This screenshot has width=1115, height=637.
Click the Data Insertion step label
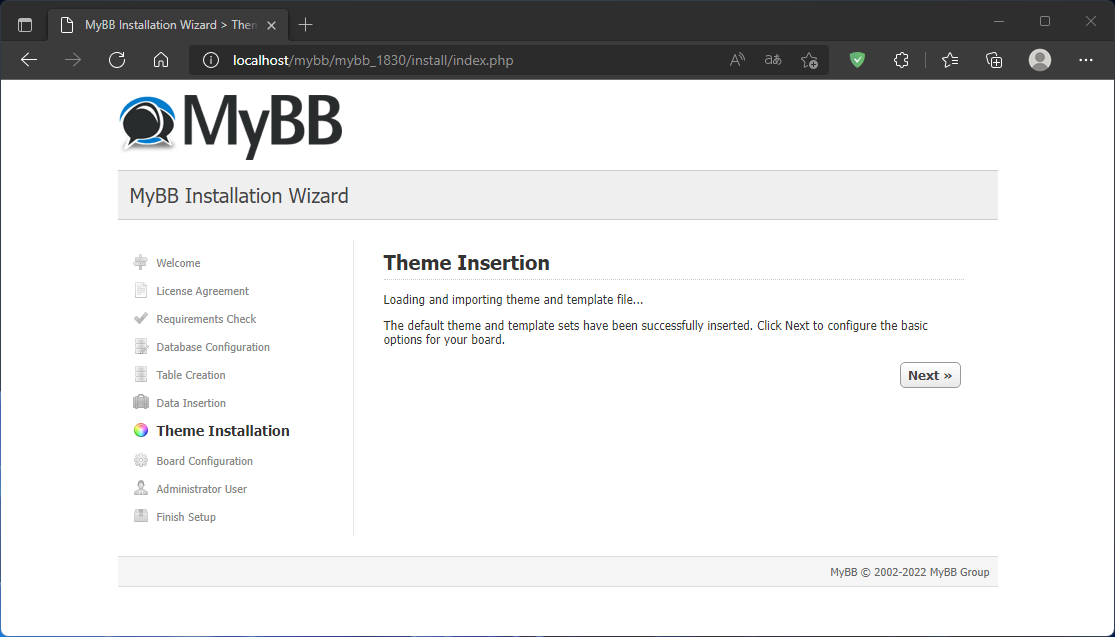point(191,403)
